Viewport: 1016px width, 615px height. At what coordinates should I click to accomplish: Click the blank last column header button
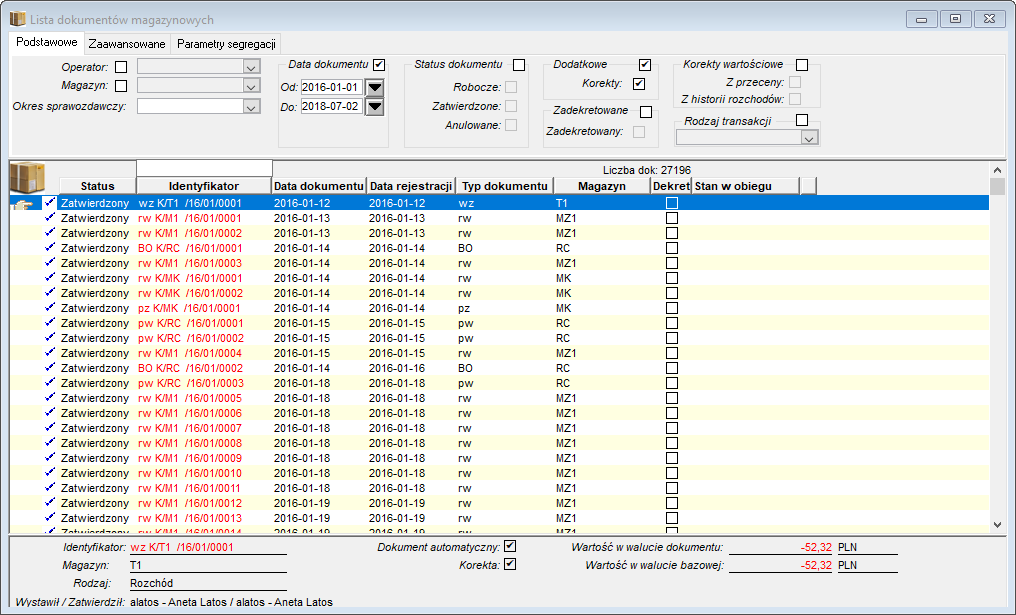[x=808, y=186]
